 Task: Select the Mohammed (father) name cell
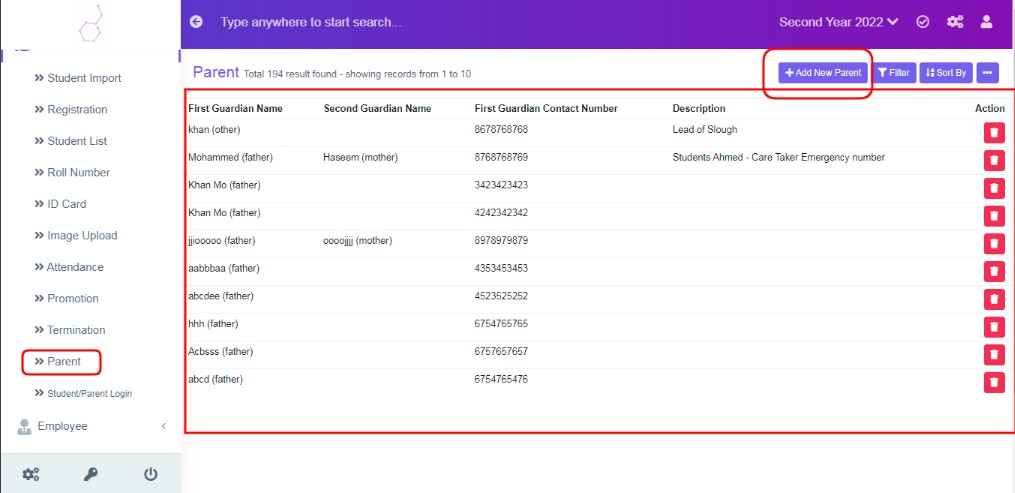[230, 157]
